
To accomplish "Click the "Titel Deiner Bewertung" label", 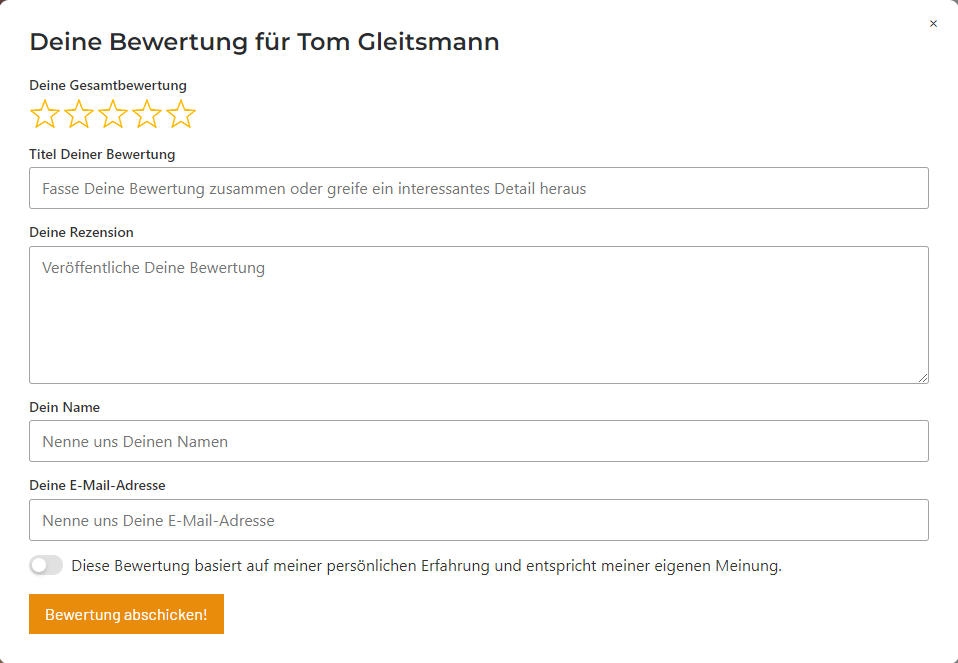I will (102, 155).
